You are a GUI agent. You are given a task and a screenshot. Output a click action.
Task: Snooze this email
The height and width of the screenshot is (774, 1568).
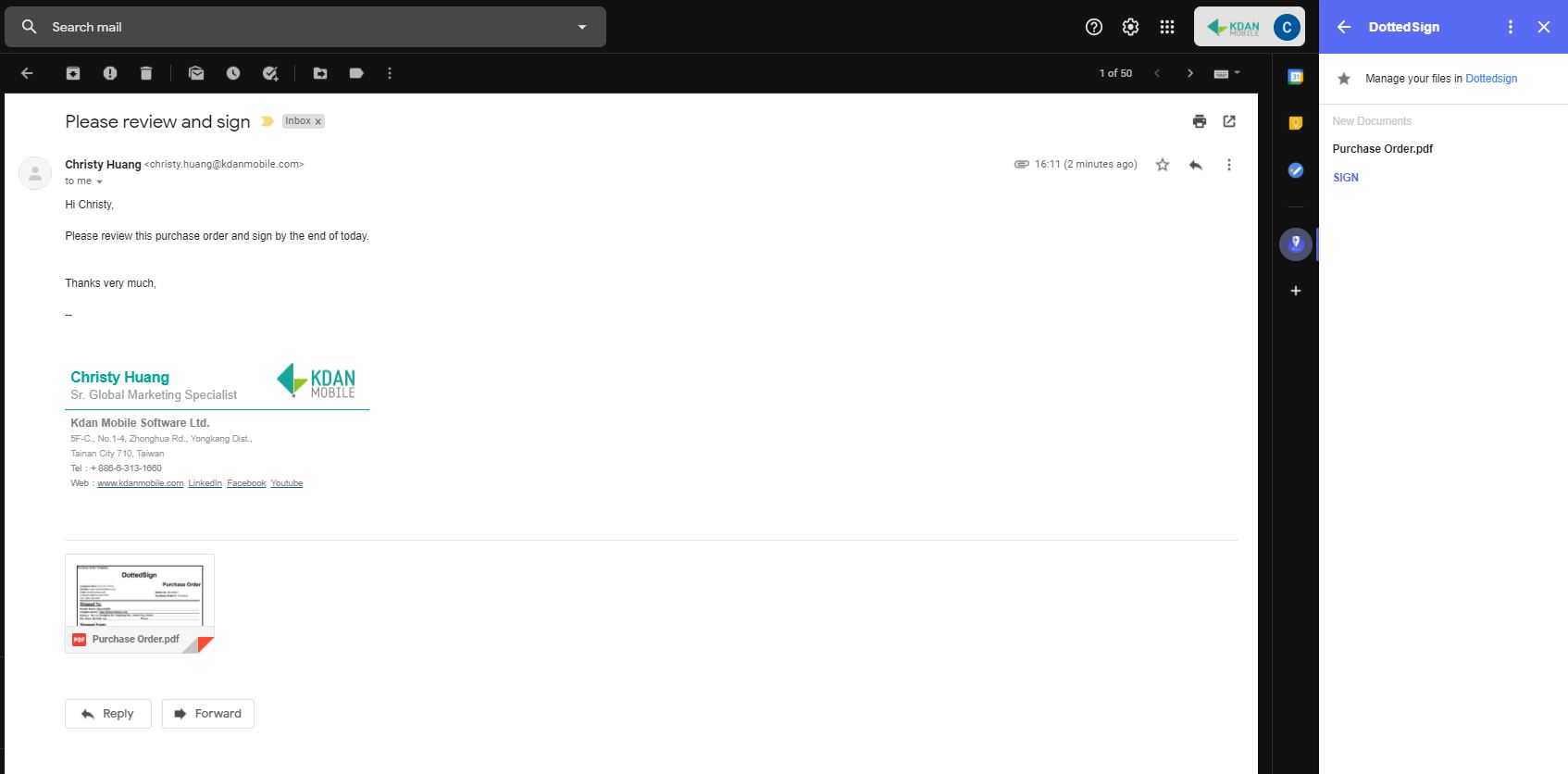tap(233, 73)
